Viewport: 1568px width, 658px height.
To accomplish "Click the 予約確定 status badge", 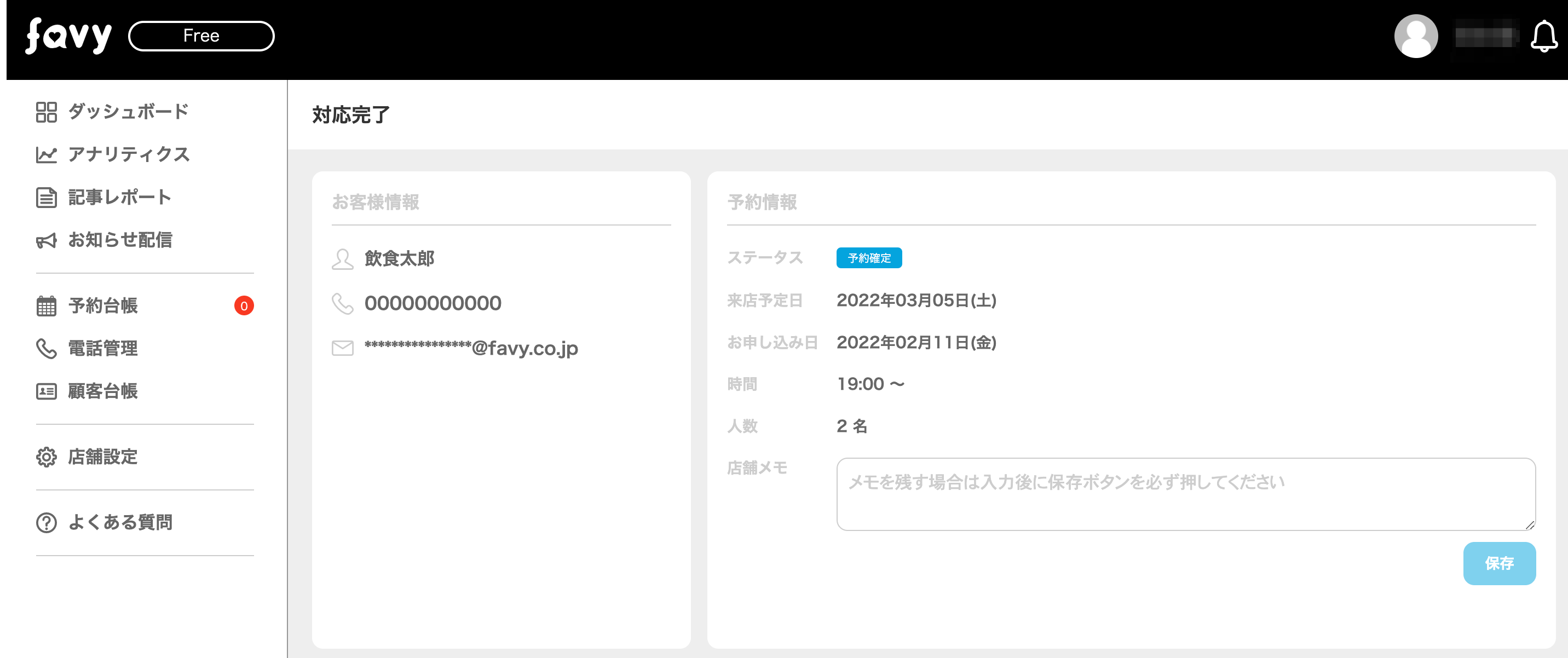I will pos(869,258).
